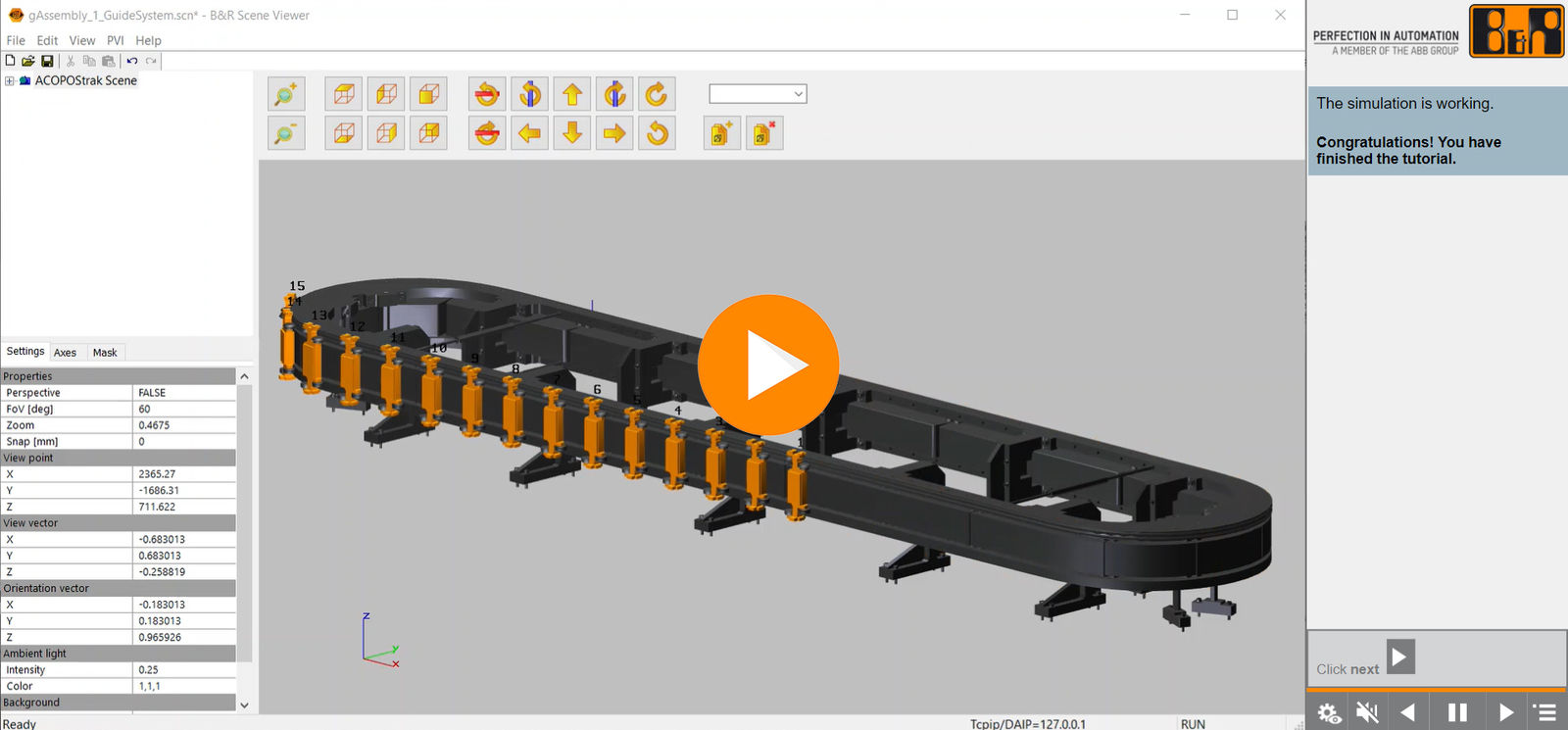
Task: Zoom in with the magnifier-plus icon
Action: pyautogui.click(x=286, y=94)
